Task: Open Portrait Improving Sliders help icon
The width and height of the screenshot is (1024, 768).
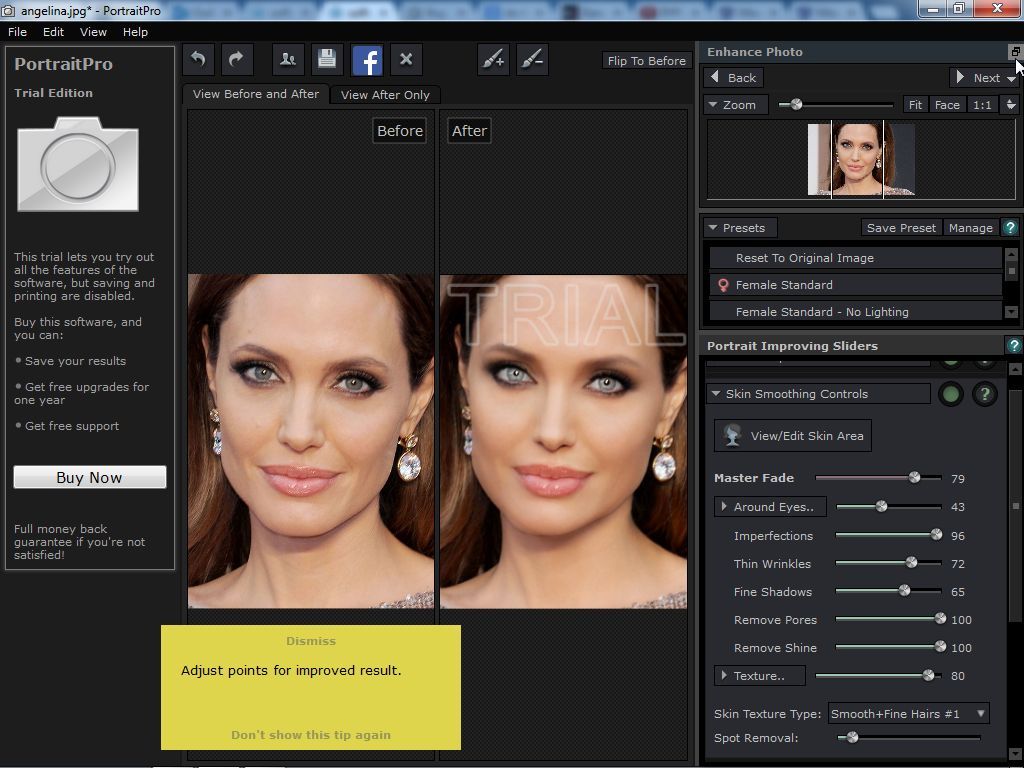Action: click(x=1014, y=345)
